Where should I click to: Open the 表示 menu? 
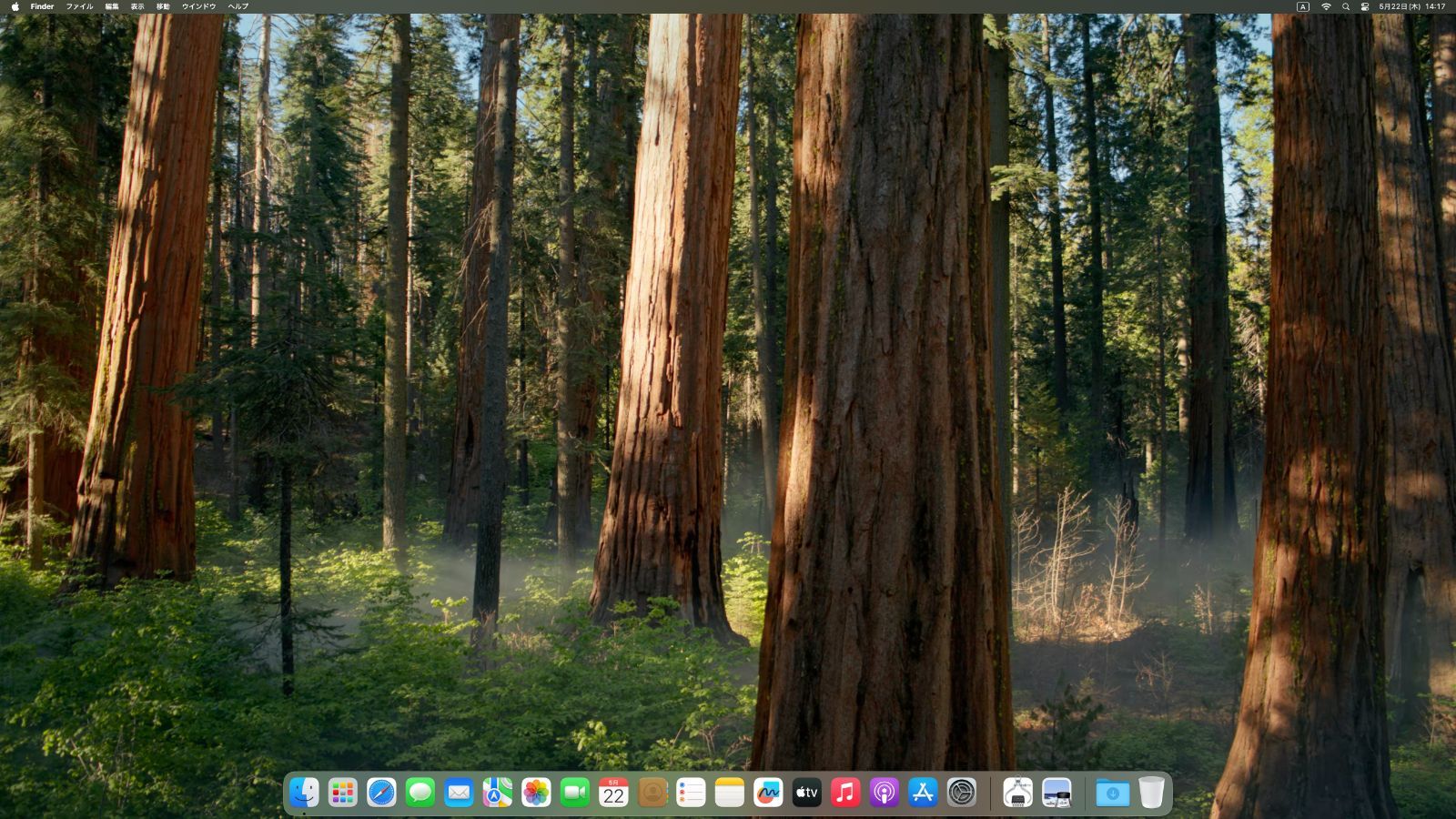click(x=137, y=6)
